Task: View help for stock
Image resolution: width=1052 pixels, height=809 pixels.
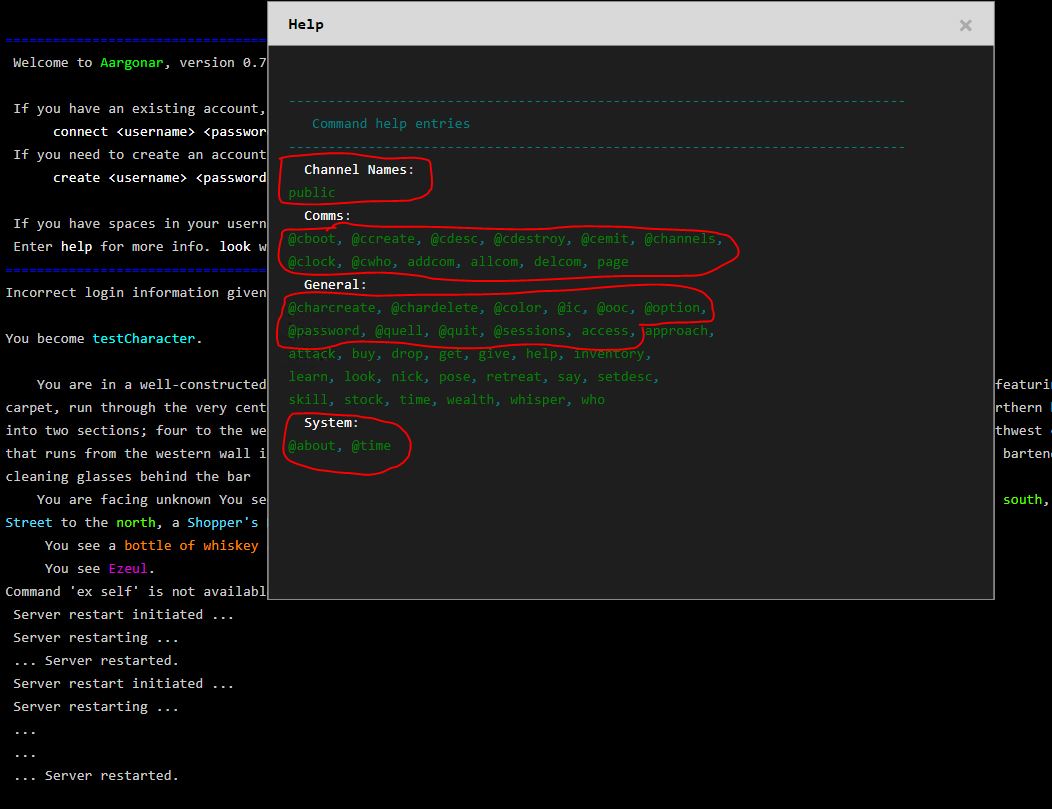Action: (x=363, y=400)
